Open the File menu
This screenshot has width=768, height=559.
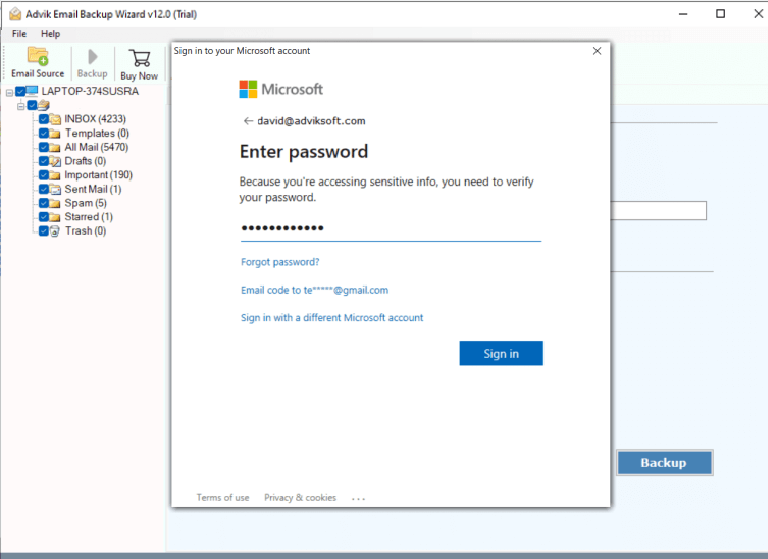pyautogui.click(x=20, y=34)
